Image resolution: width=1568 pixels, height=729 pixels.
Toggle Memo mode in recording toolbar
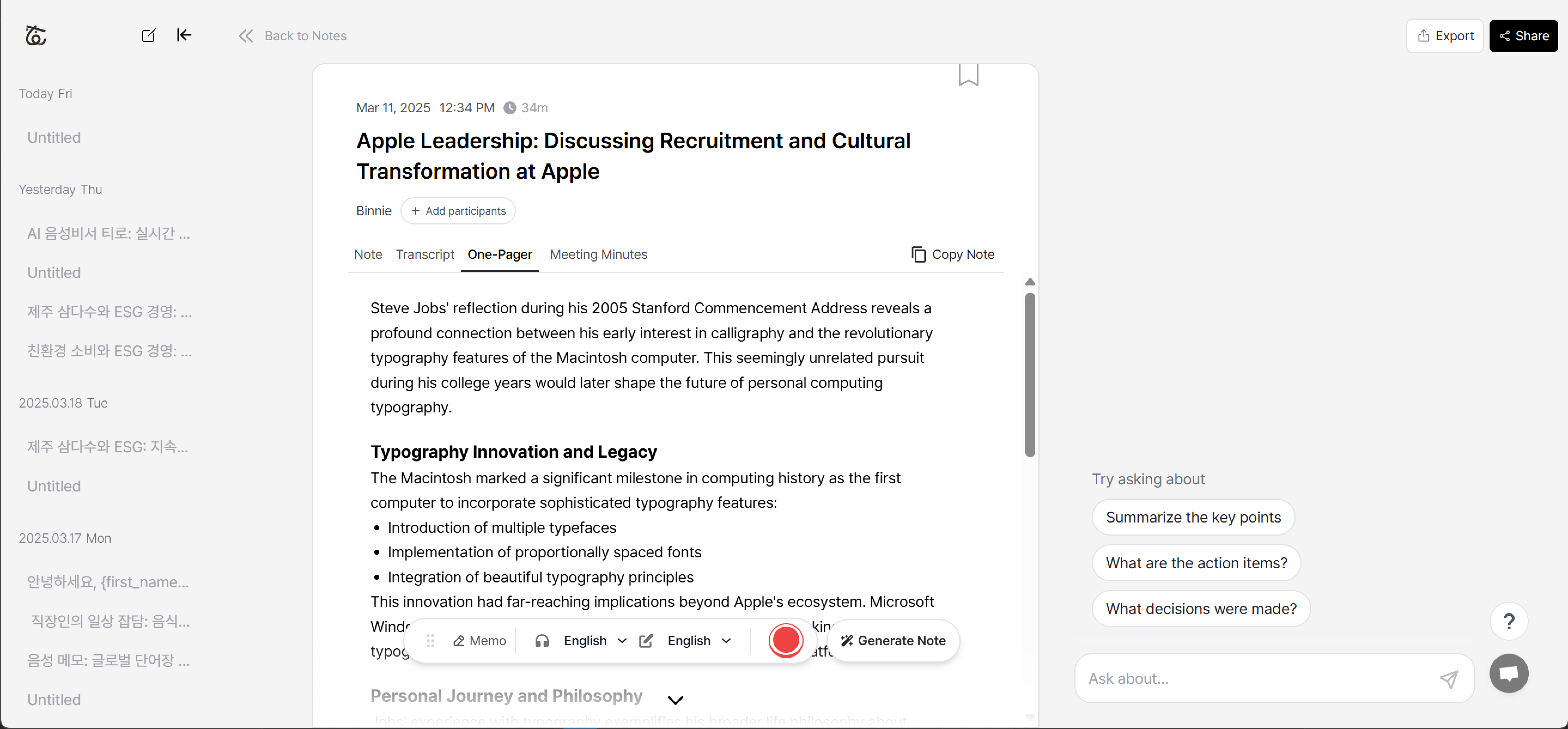click(x=480, y=641)
